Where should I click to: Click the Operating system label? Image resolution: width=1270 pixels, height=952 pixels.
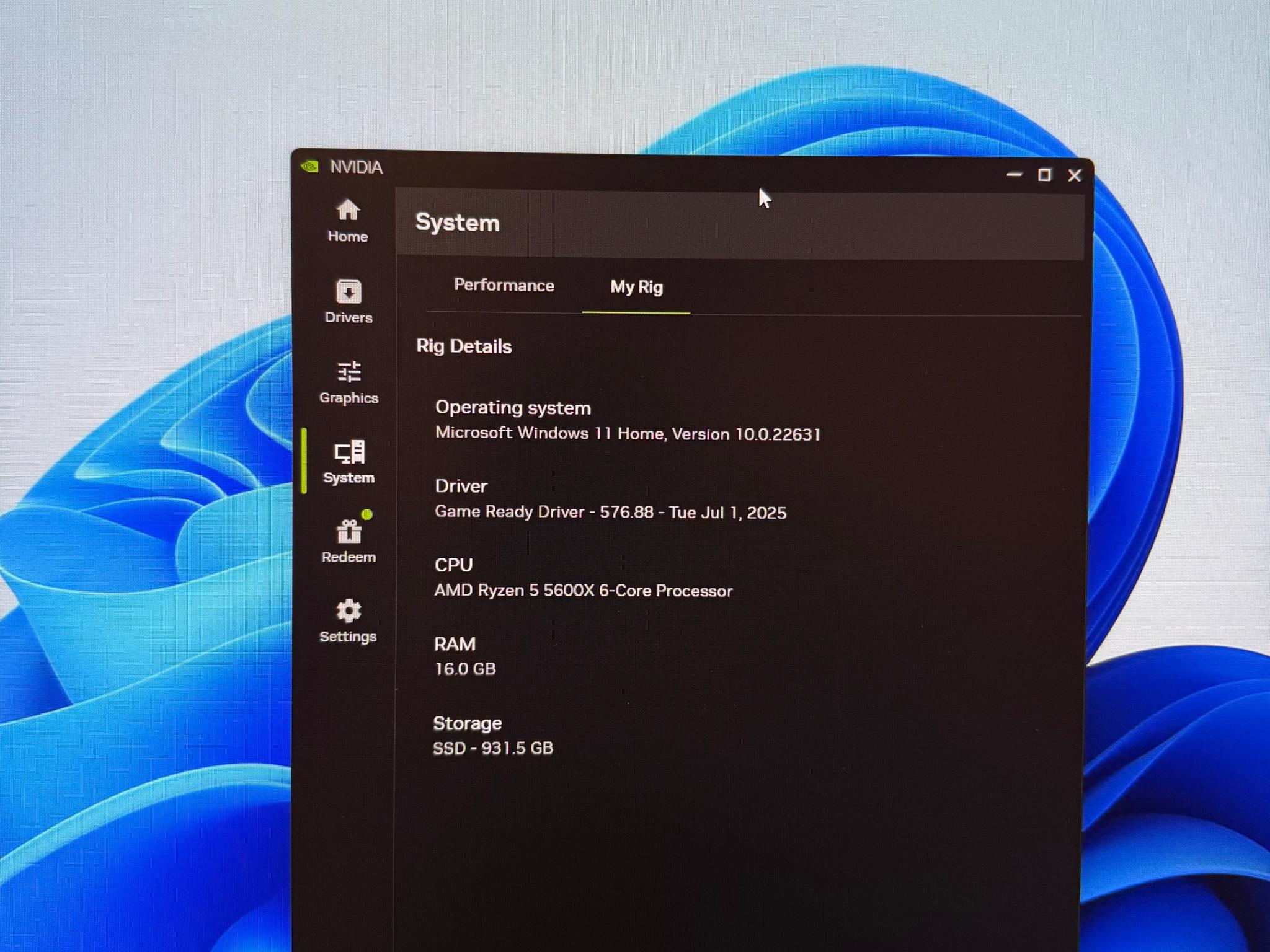tap(513, 407)
